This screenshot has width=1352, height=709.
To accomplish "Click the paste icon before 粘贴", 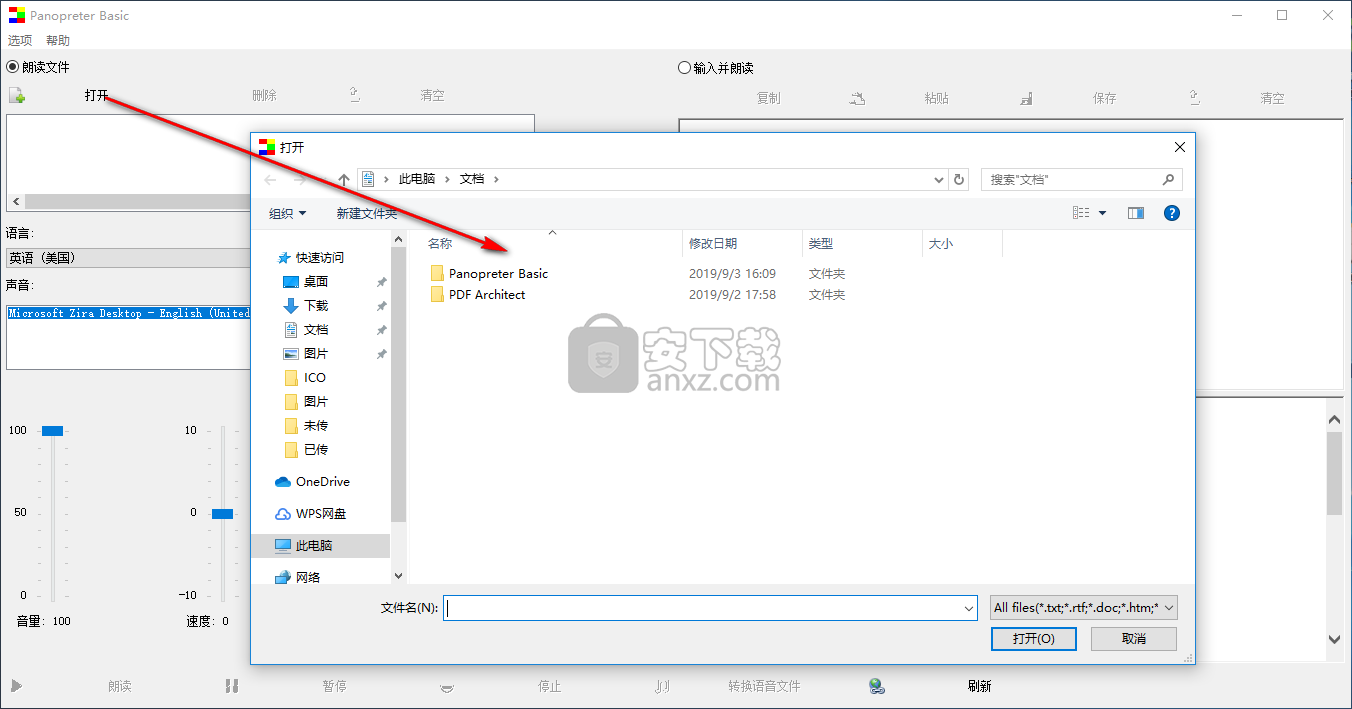I will click(x=858, y=98).
